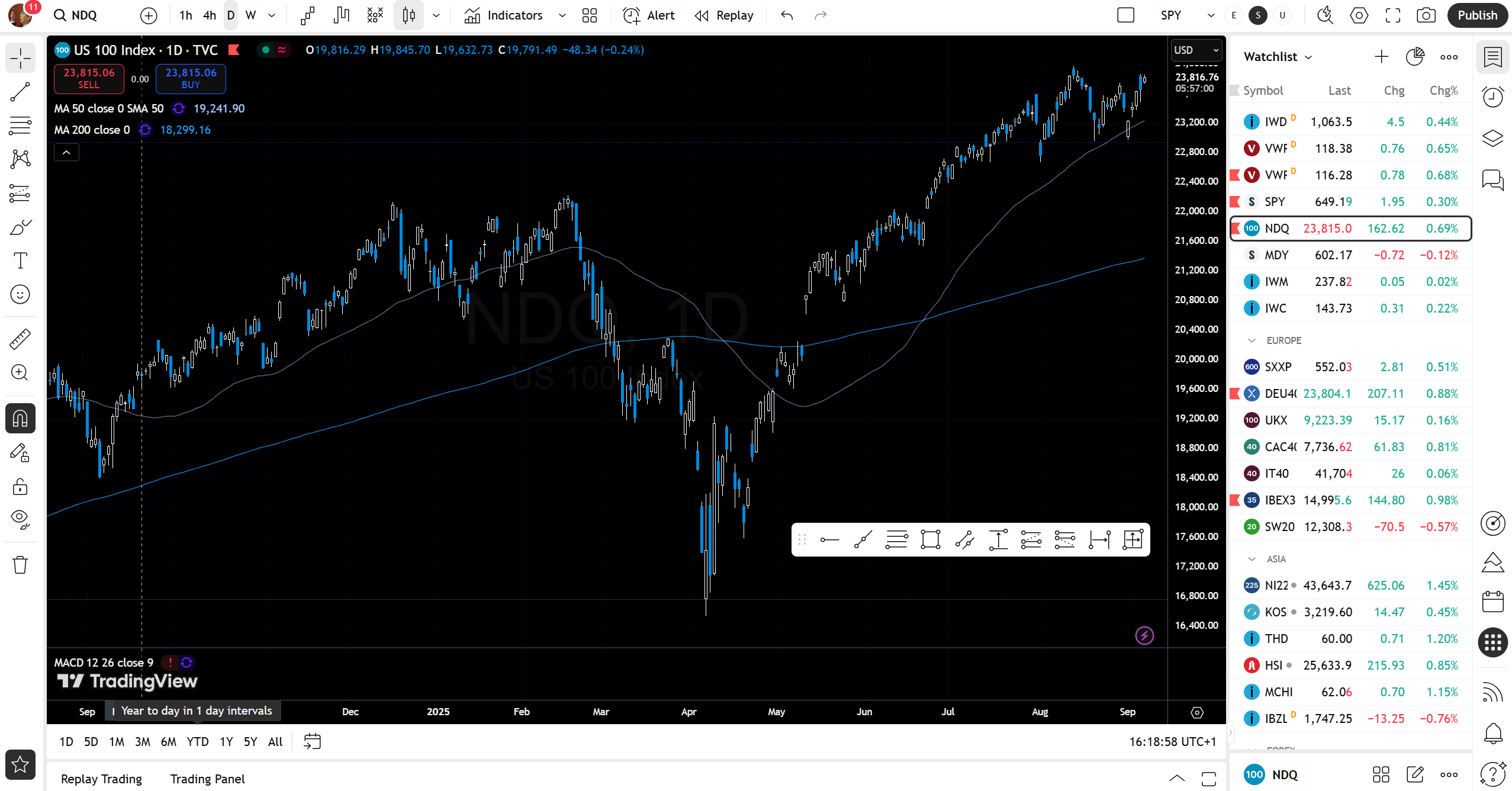Click the blue BUY price button
This screenshot has width=1512, height=791.
(191, 79)
